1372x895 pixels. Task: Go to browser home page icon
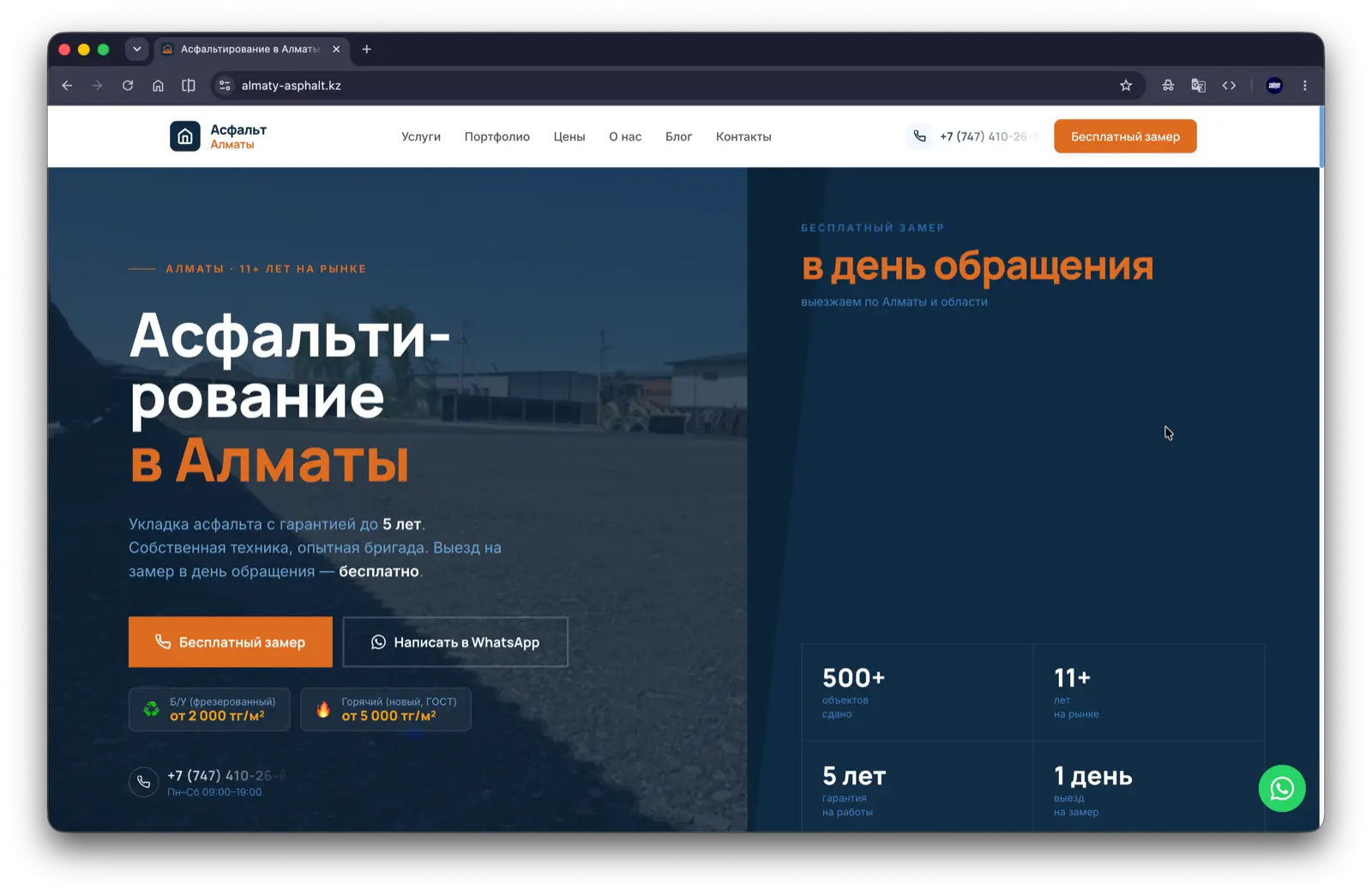[x=158, y=86]
